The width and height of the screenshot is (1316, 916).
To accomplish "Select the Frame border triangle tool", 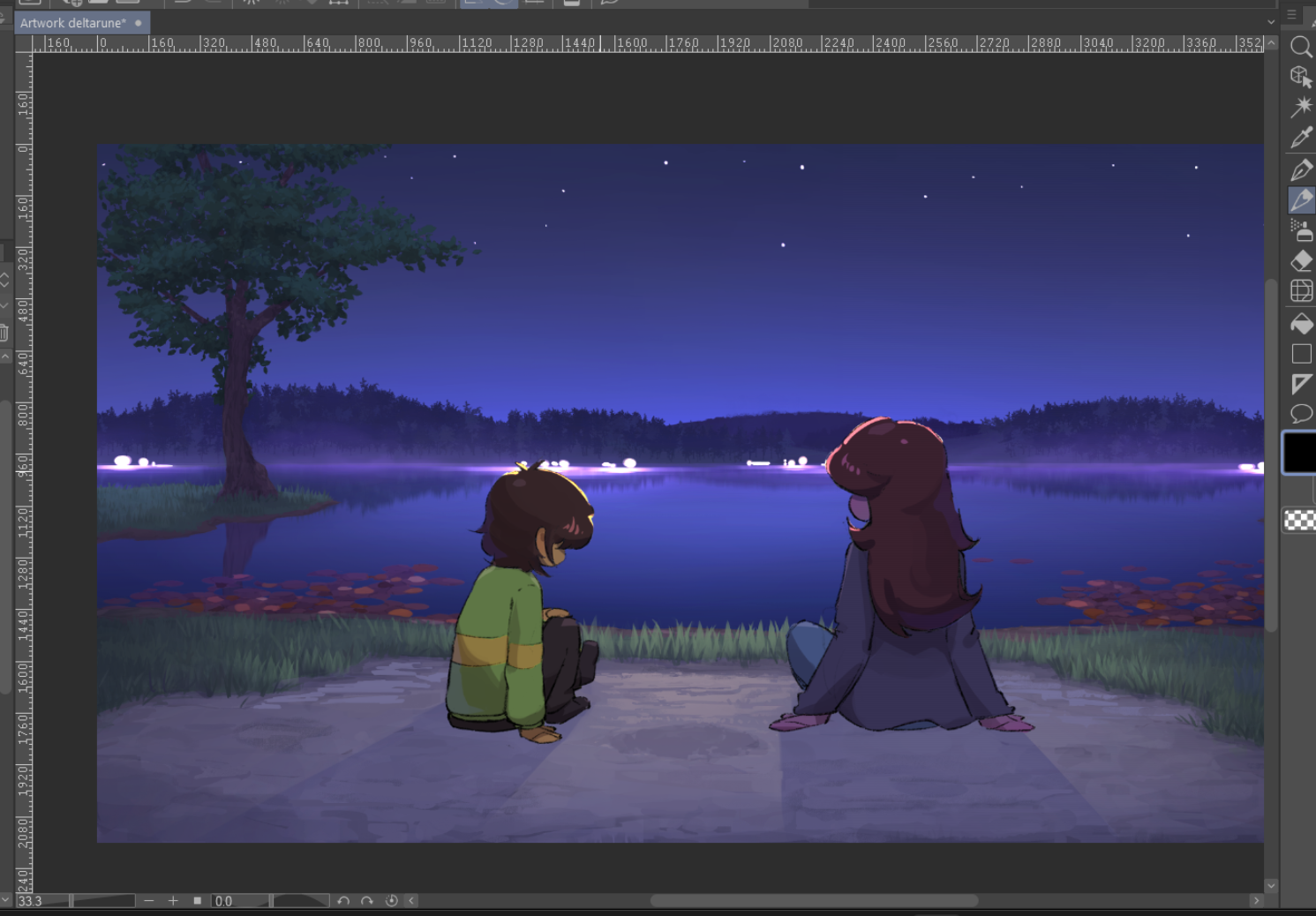I will coord(1301,384).
